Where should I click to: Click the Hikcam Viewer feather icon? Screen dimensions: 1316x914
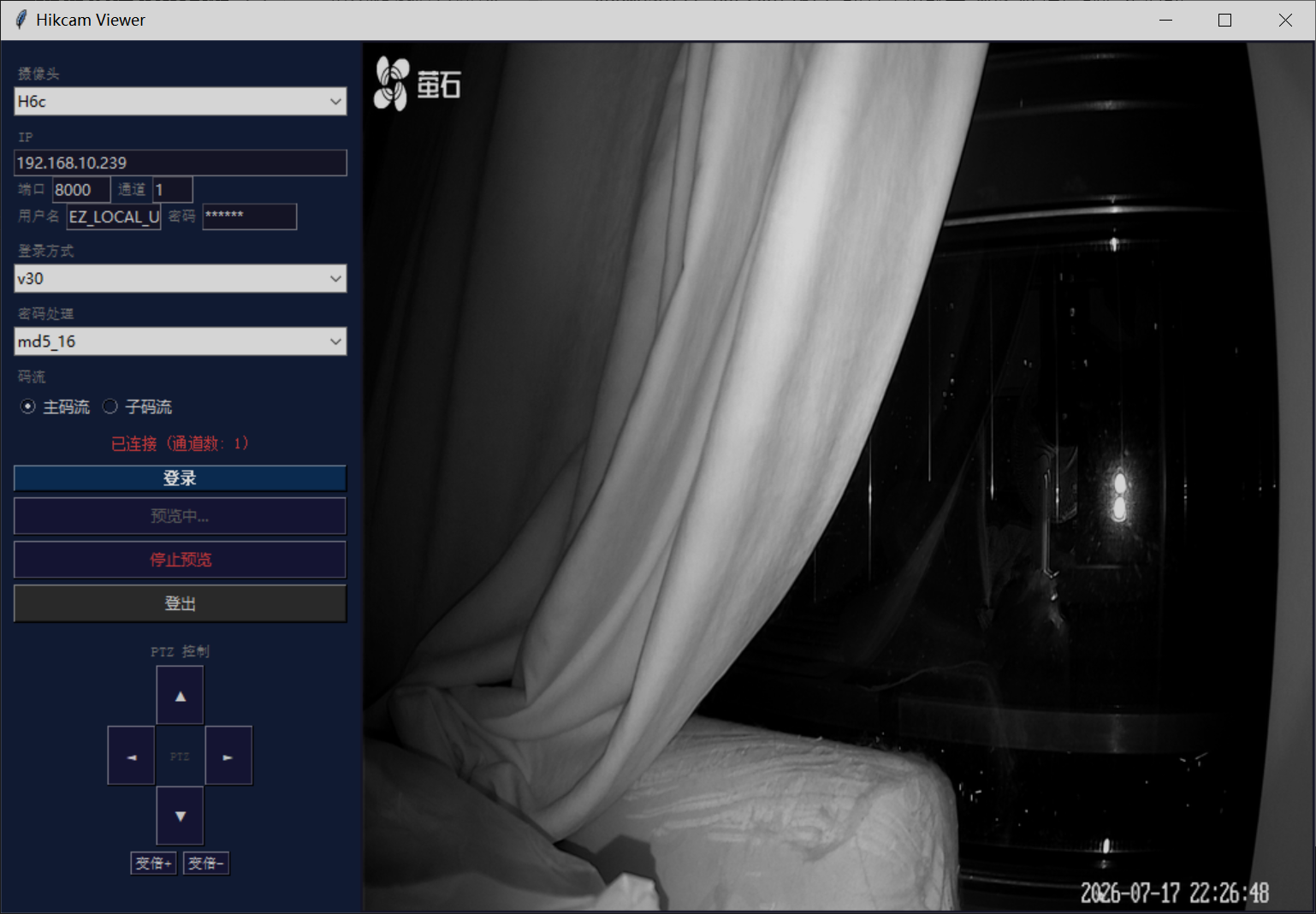(x=21, y=20)
